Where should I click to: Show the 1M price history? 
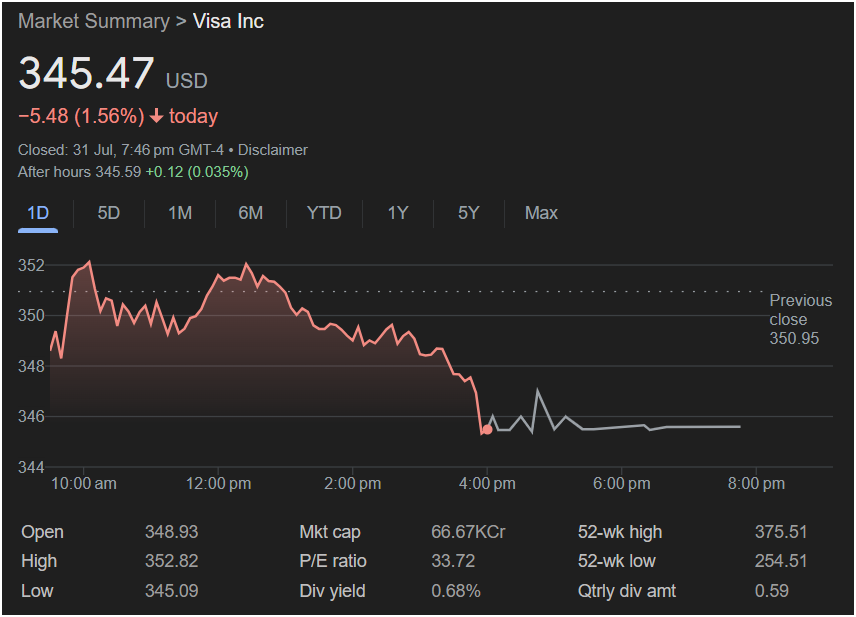tap(180, 213)
